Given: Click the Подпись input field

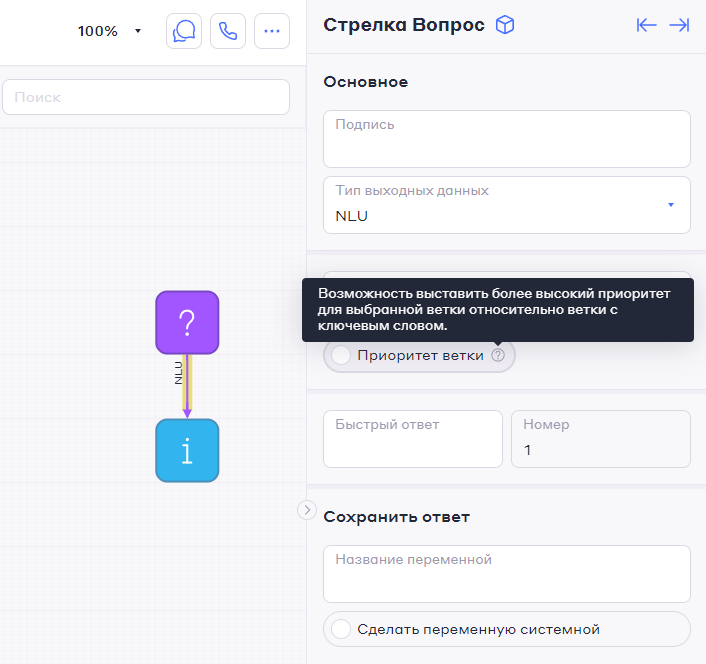Looking at the screenshot, I should coord(507,139).
